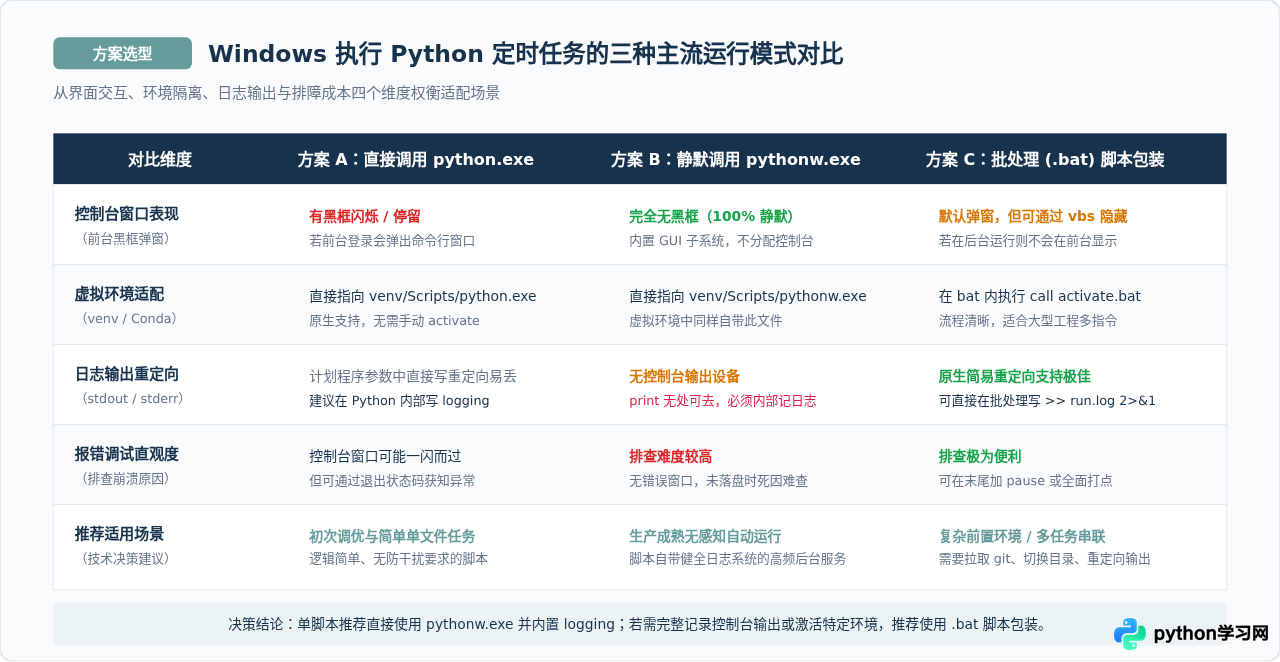Click the sub-label (排查崩溃原因)

pos(126,479)
